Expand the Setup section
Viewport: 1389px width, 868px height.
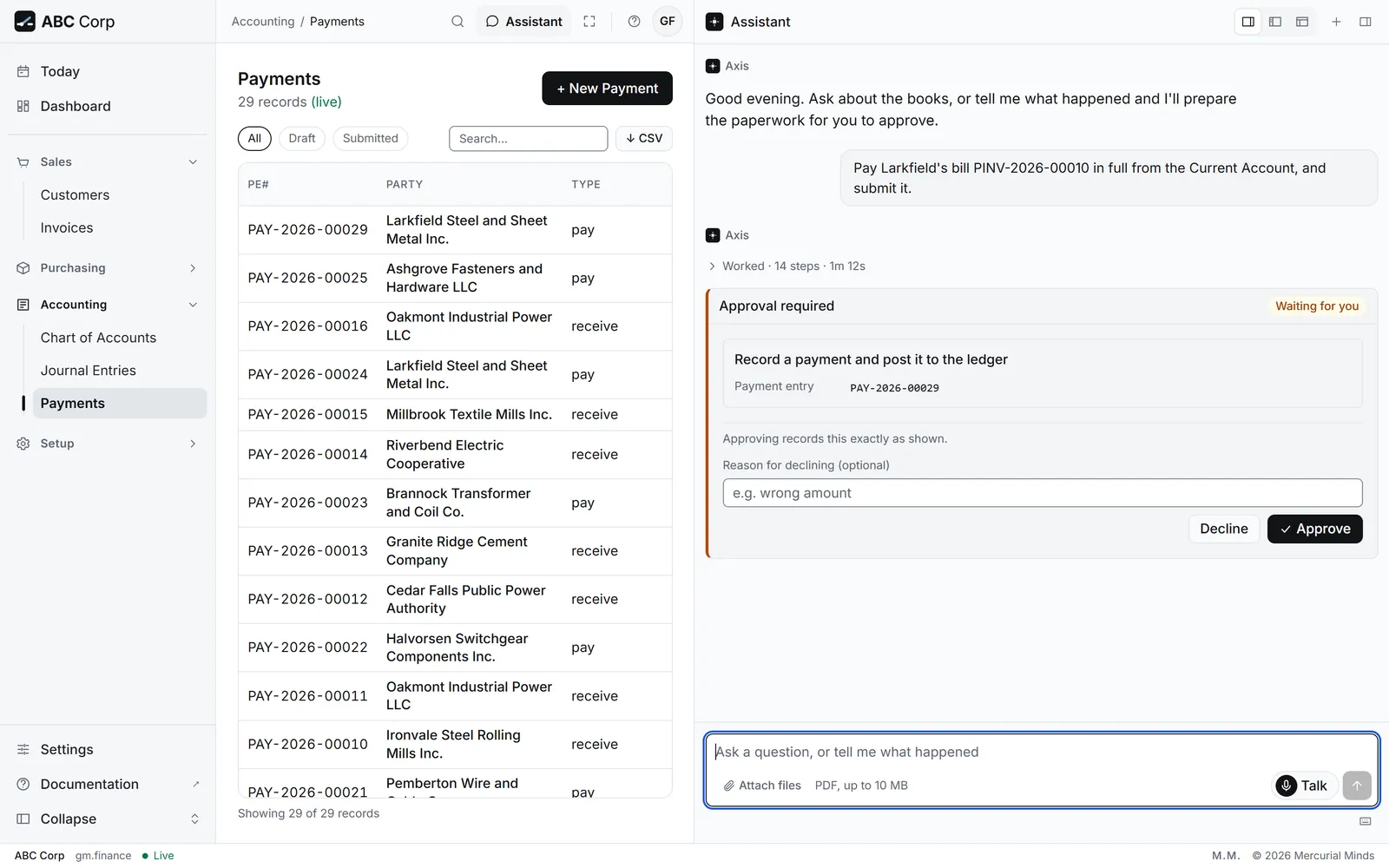coord(108,444)
